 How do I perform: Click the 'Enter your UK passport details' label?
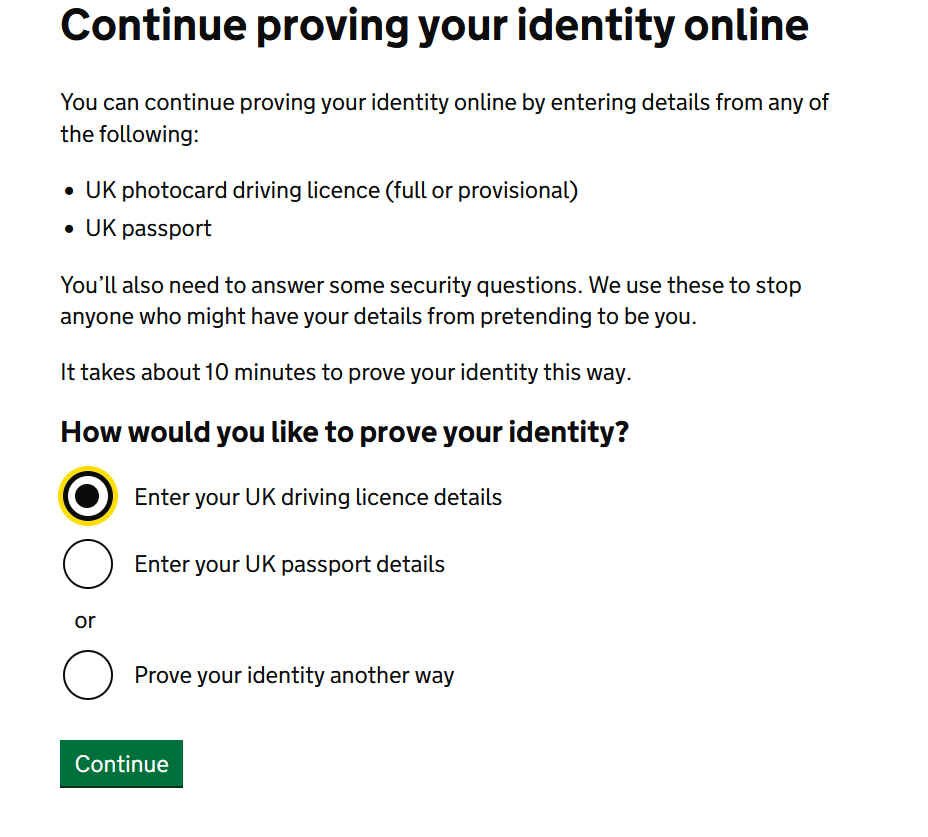coord(289,564)
